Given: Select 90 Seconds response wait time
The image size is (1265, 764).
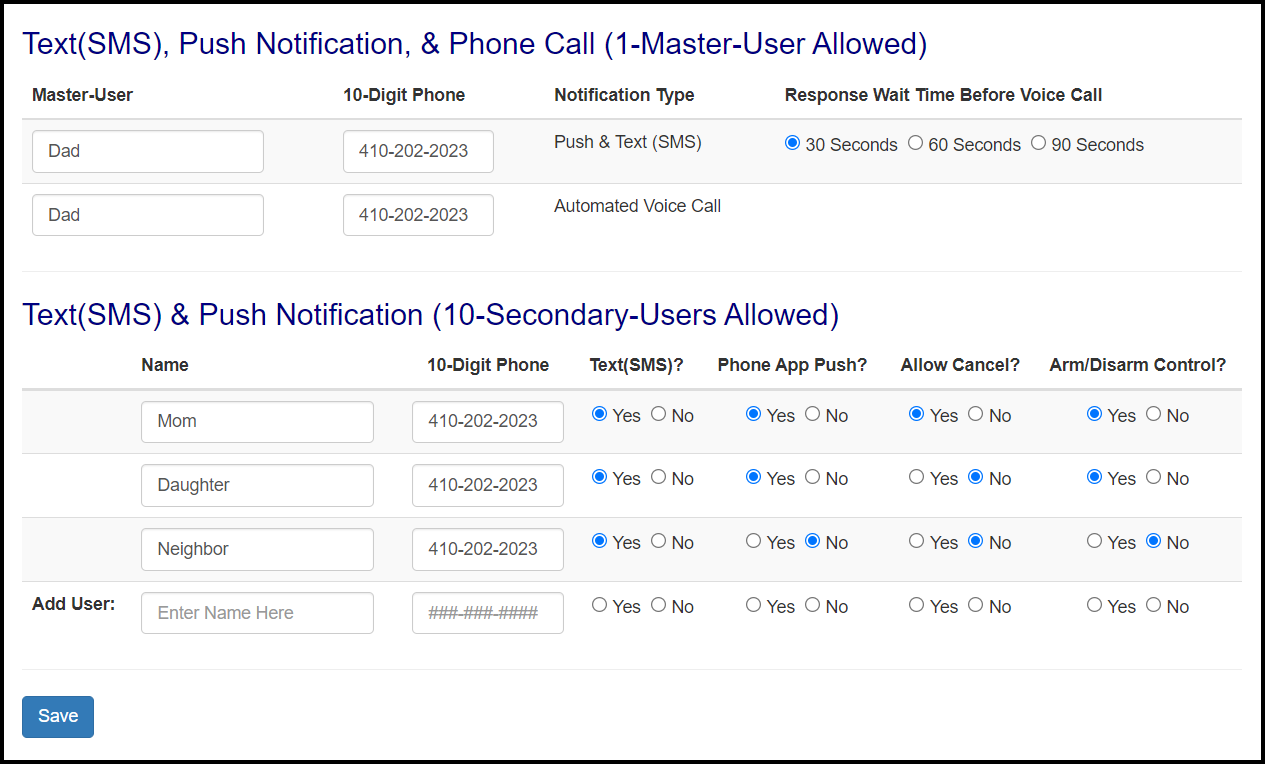Looking at the screenshot, I should coord(1038,143).
